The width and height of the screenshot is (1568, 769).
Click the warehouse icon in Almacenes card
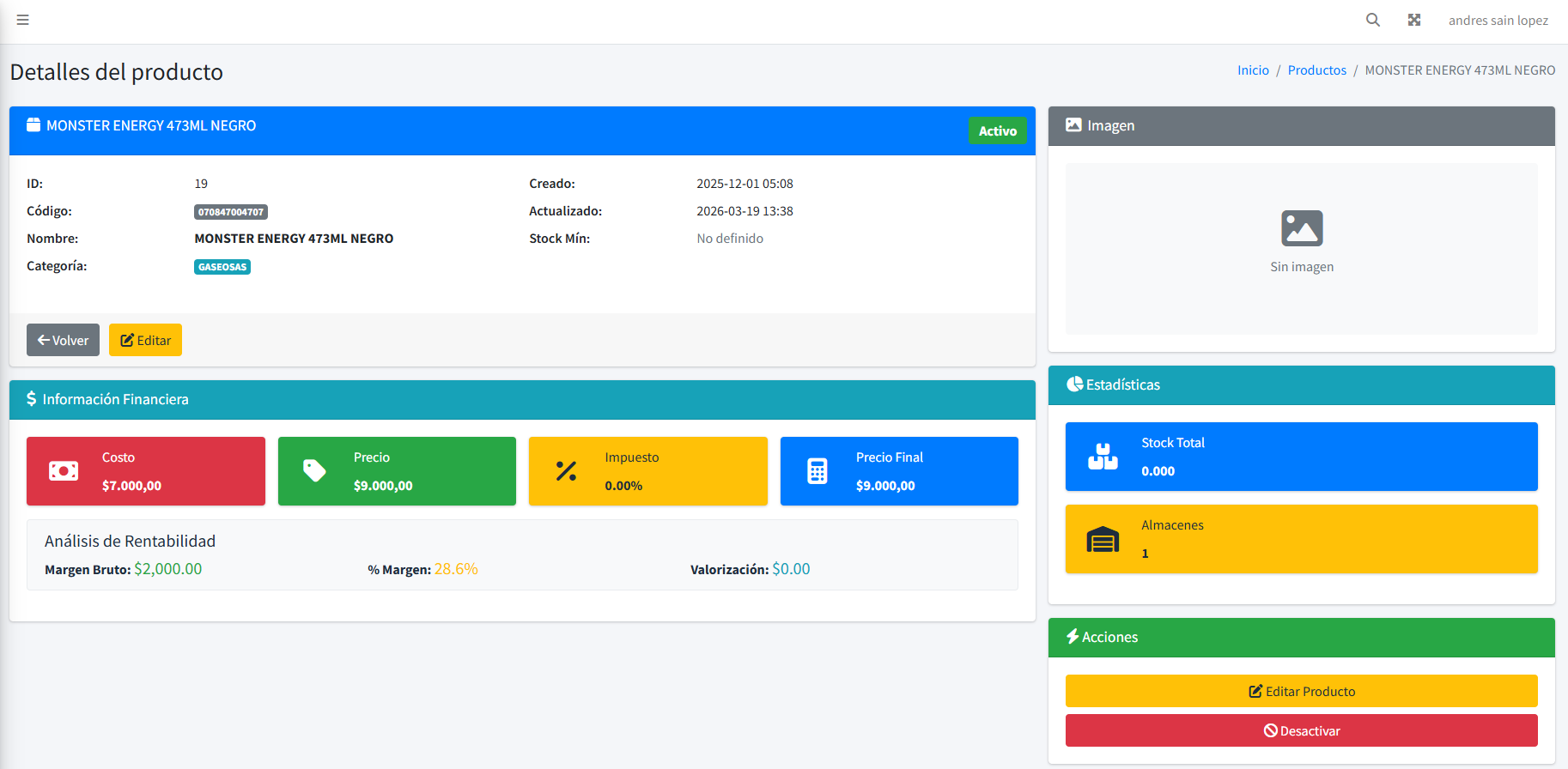point(1103,539)
